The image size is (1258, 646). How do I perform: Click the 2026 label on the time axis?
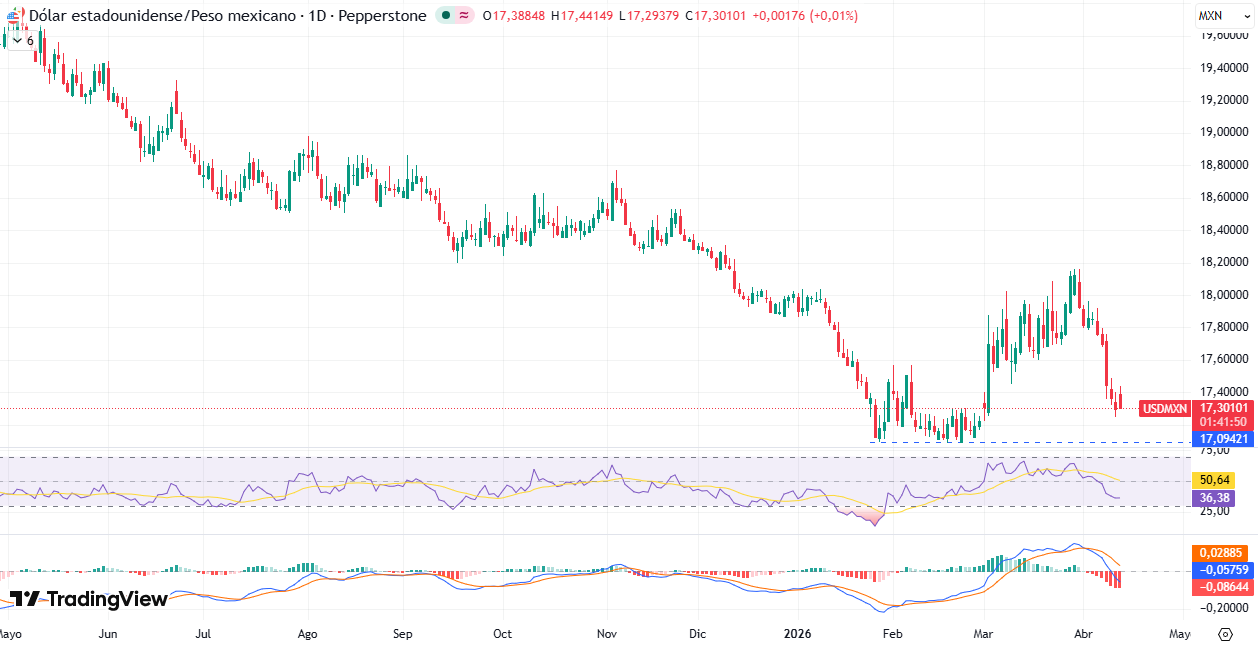point(797,634)
